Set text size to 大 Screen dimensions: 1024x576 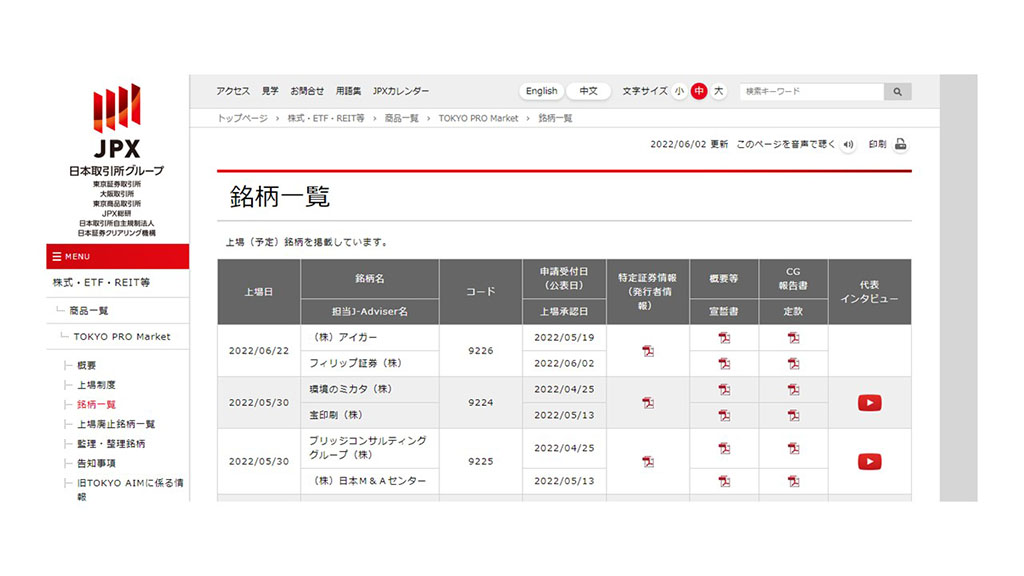click(x=718, y=91)
